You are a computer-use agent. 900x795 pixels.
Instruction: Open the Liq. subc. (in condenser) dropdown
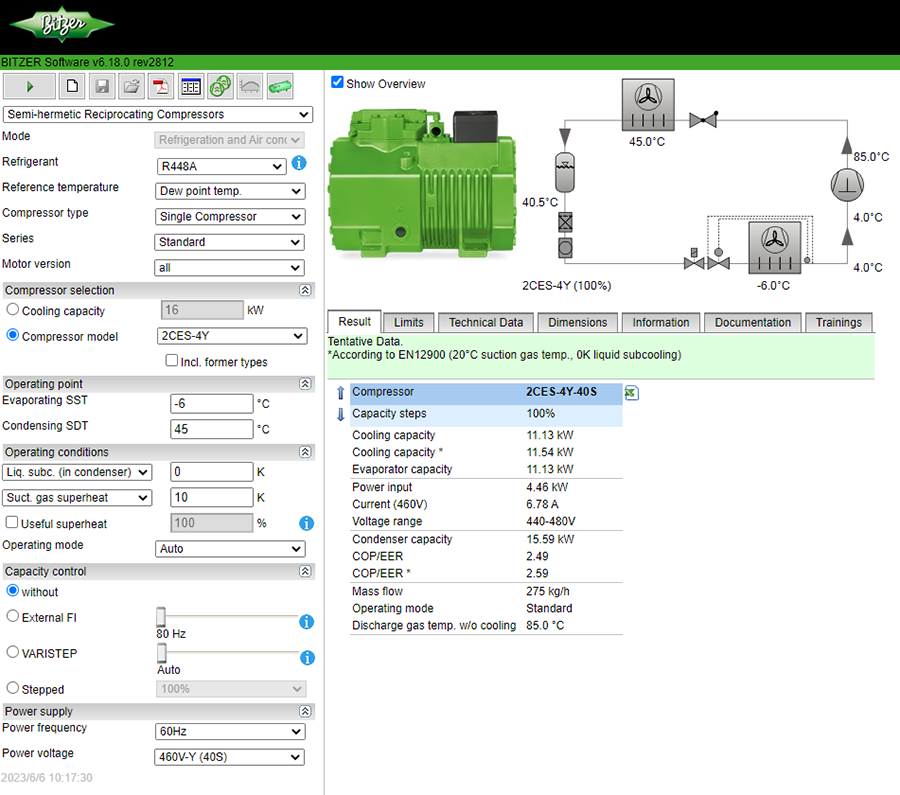(x=77, y=472)
